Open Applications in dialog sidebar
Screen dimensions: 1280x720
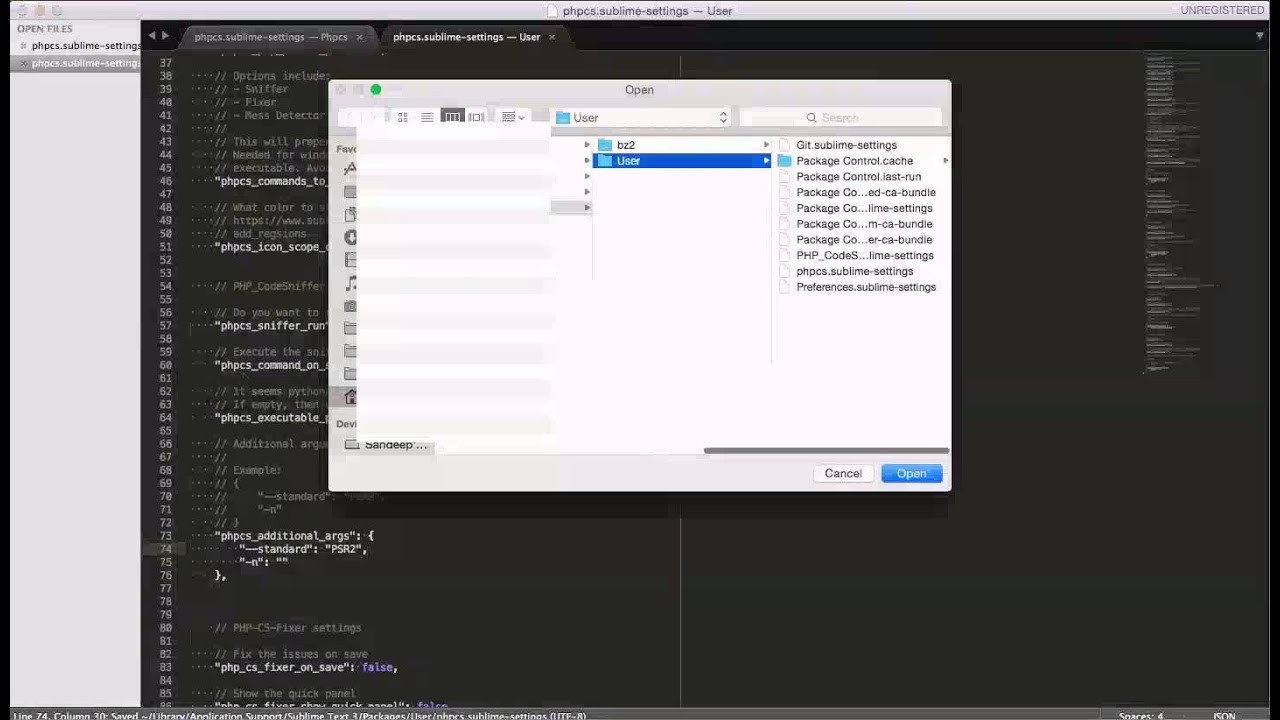coord(350,169)
